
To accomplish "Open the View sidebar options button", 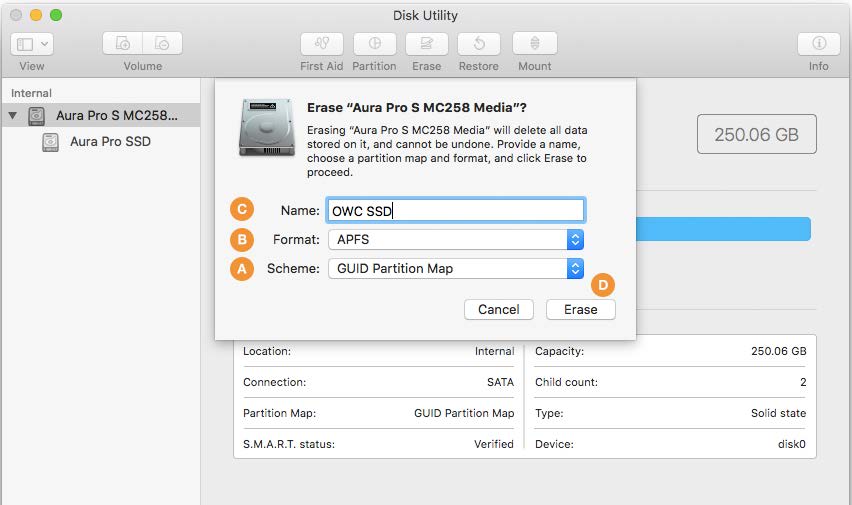I will coord(32,44).
